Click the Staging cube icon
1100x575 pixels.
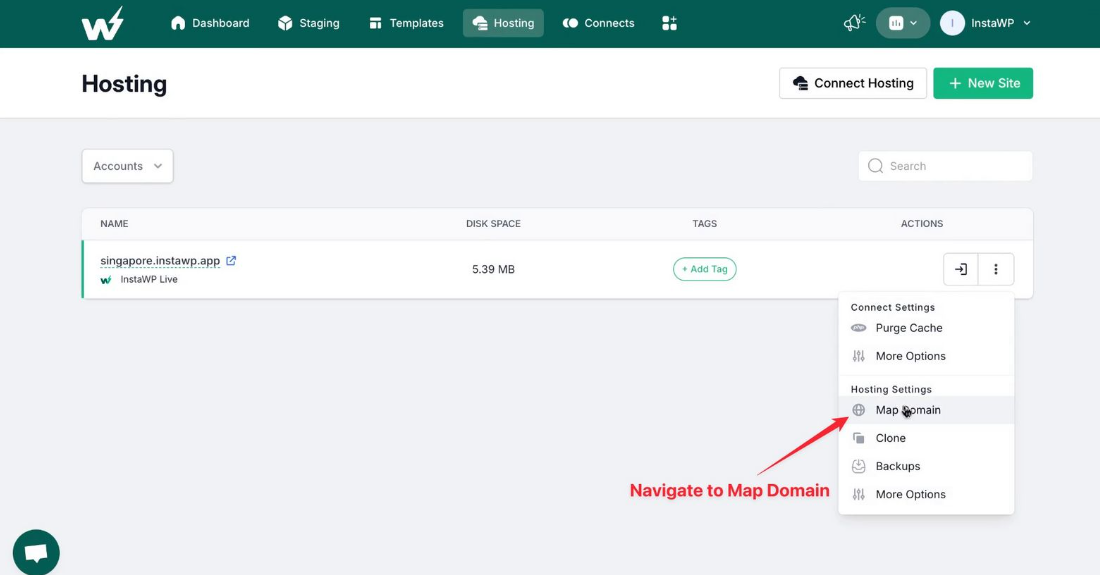point(285,23)
